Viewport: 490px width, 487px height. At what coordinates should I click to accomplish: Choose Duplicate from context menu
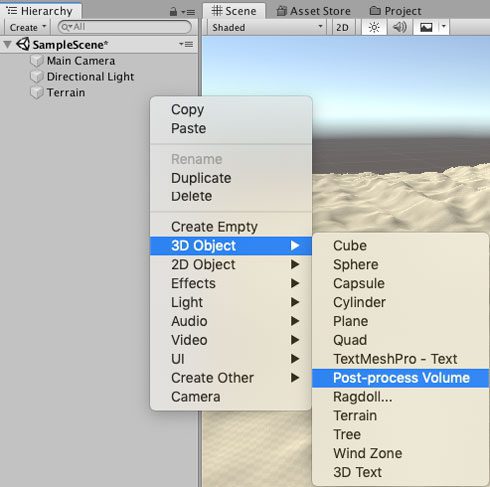[x=231, y=178]
